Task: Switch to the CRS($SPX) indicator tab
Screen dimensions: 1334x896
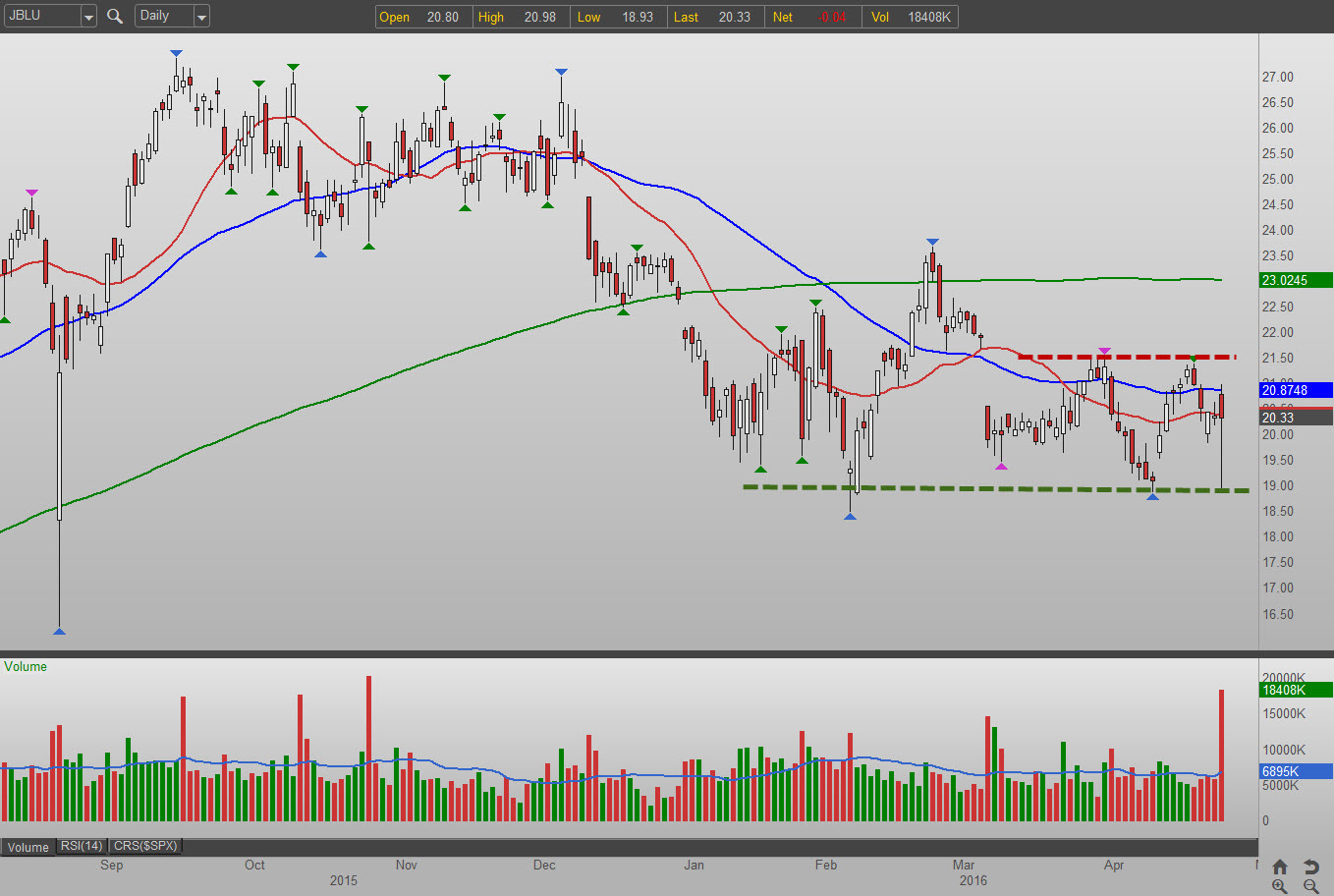Action: 145,846
